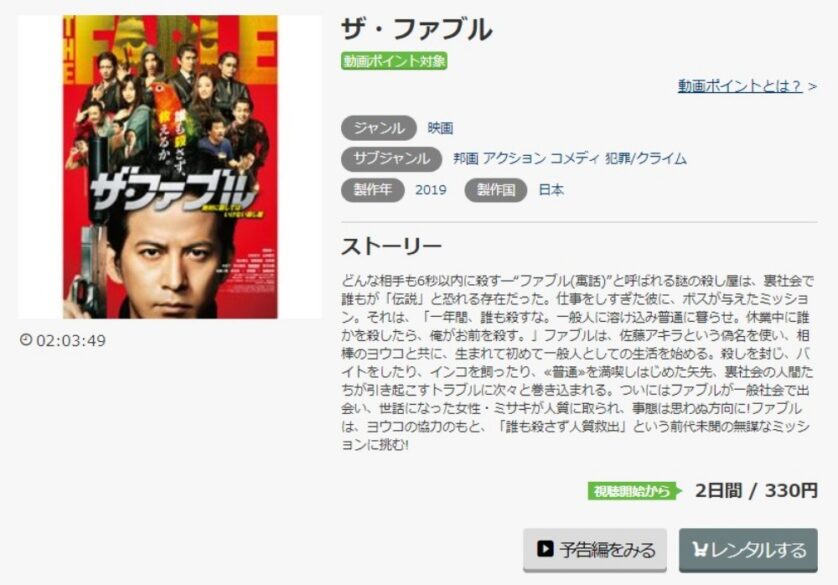Click the ジャンル label pill

379,128
